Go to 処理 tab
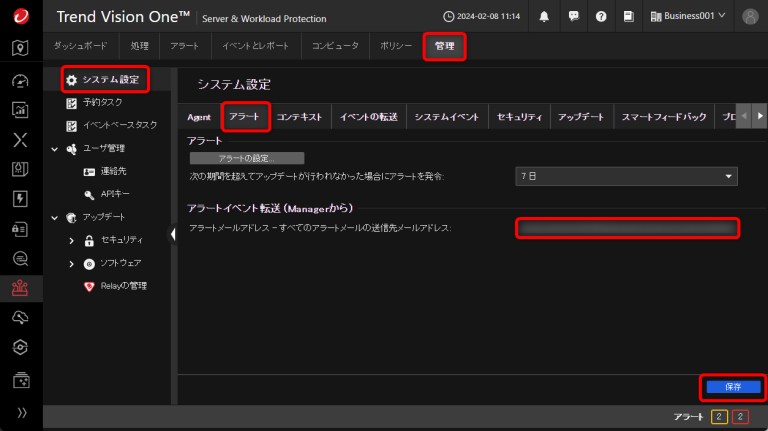The height and width of the screenshot is (431, 768). pos(140,46)
